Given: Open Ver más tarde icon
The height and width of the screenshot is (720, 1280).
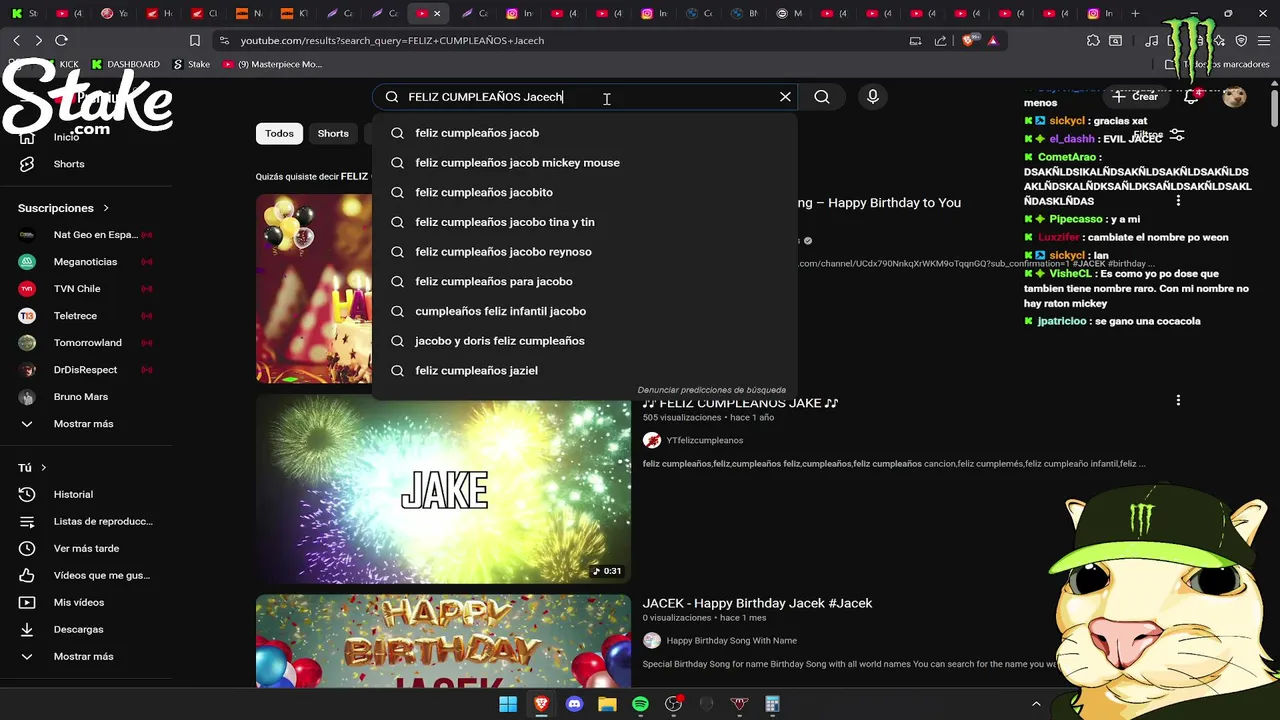Looking at the screenshot, I should pos(27,548).
